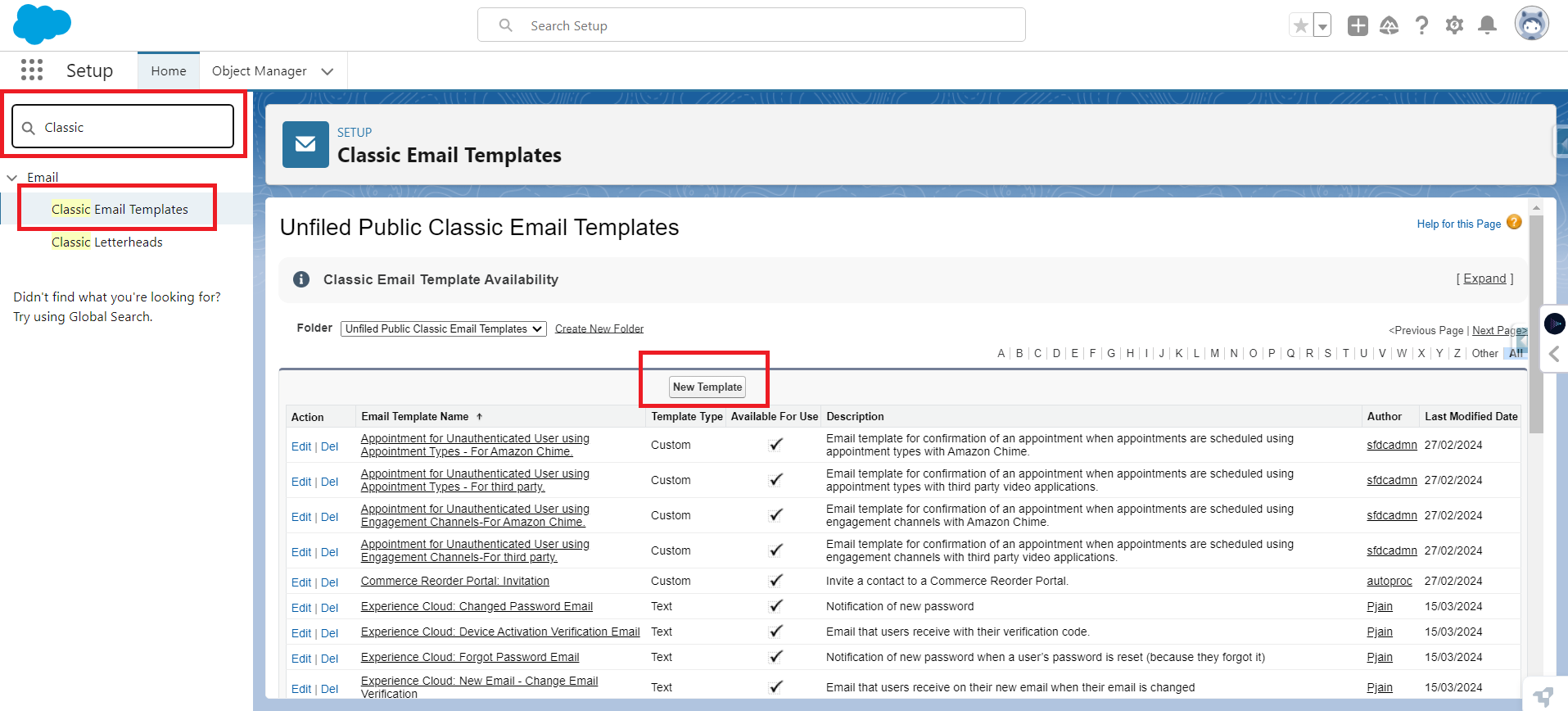The height and width of the screenshot is (711, 1568).
Task: Select Classic Letterheads in sidebar
Action: (x=107, y=242)
